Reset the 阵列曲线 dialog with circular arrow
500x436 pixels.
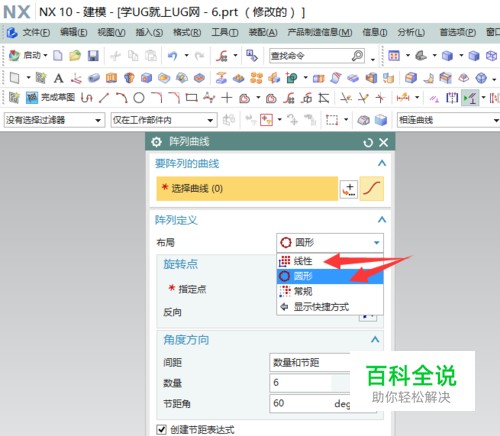pos(368,143)
